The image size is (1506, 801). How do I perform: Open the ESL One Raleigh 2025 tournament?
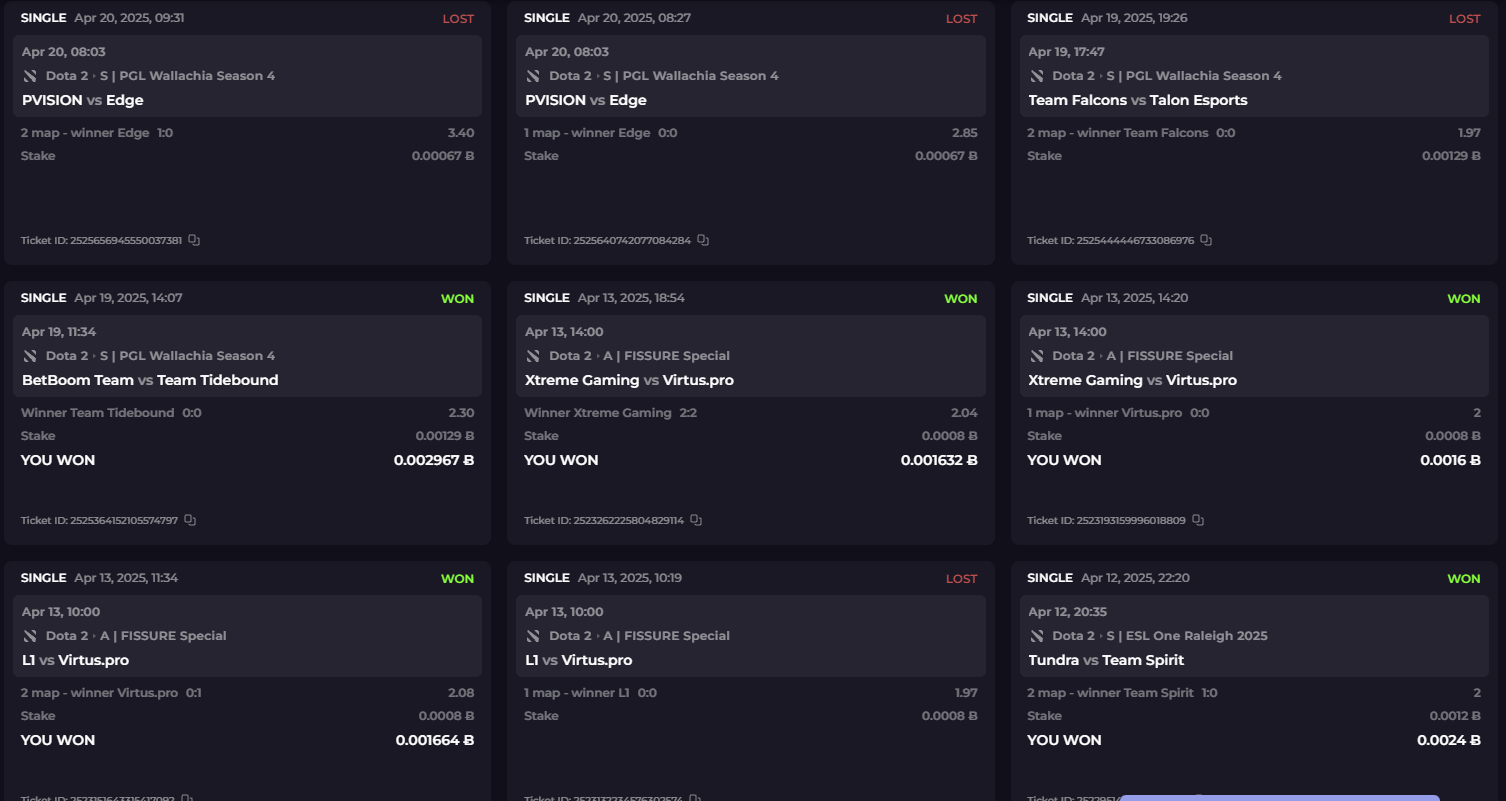coord(1186,636)
